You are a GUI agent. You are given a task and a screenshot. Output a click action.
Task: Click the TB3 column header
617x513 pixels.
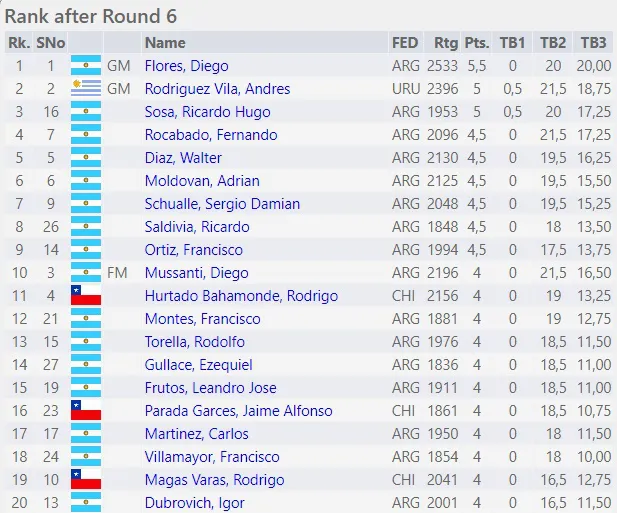tap(593, 43)
